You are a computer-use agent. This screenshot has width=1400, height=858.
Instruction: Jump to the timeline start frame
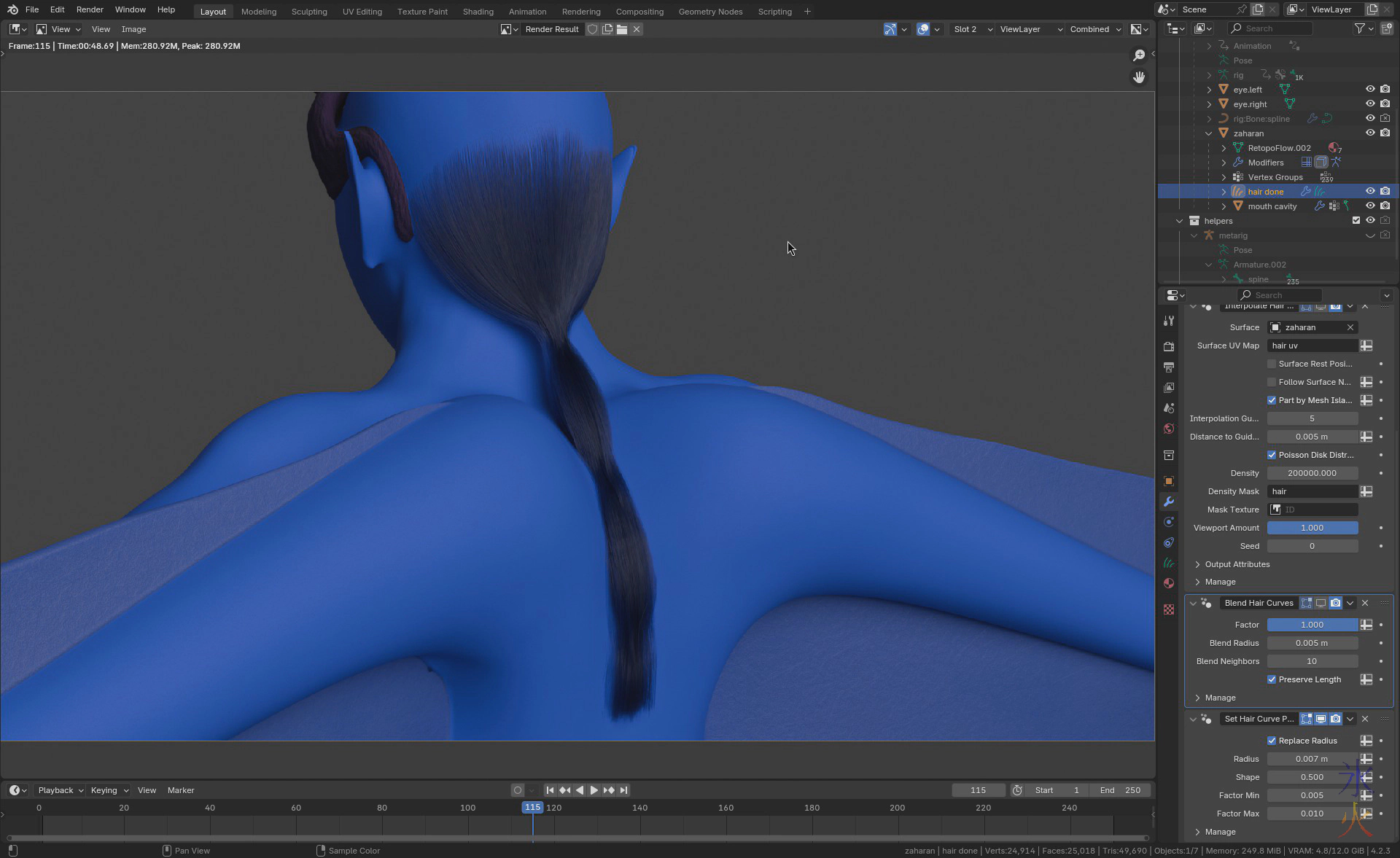(x=551, y=790)
